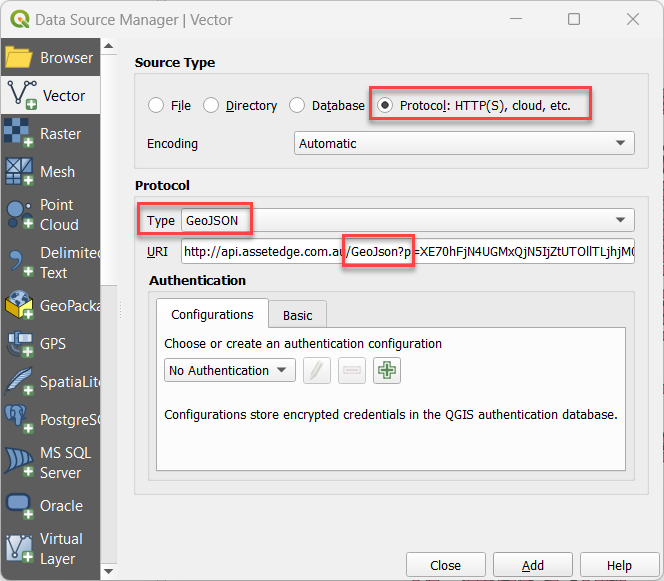Viewport: 664px width, 581px height.
Task: Open the Virtual Layer panel
Action: (50, 548)
